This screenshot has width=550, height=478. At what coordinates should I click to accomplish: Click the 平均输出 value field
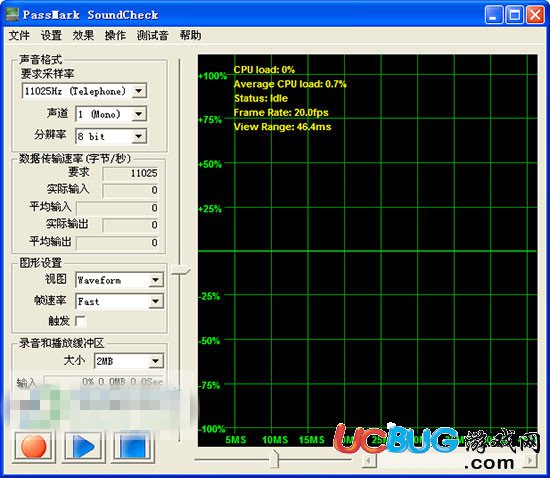pyautogui.click(x=117, y=242)
